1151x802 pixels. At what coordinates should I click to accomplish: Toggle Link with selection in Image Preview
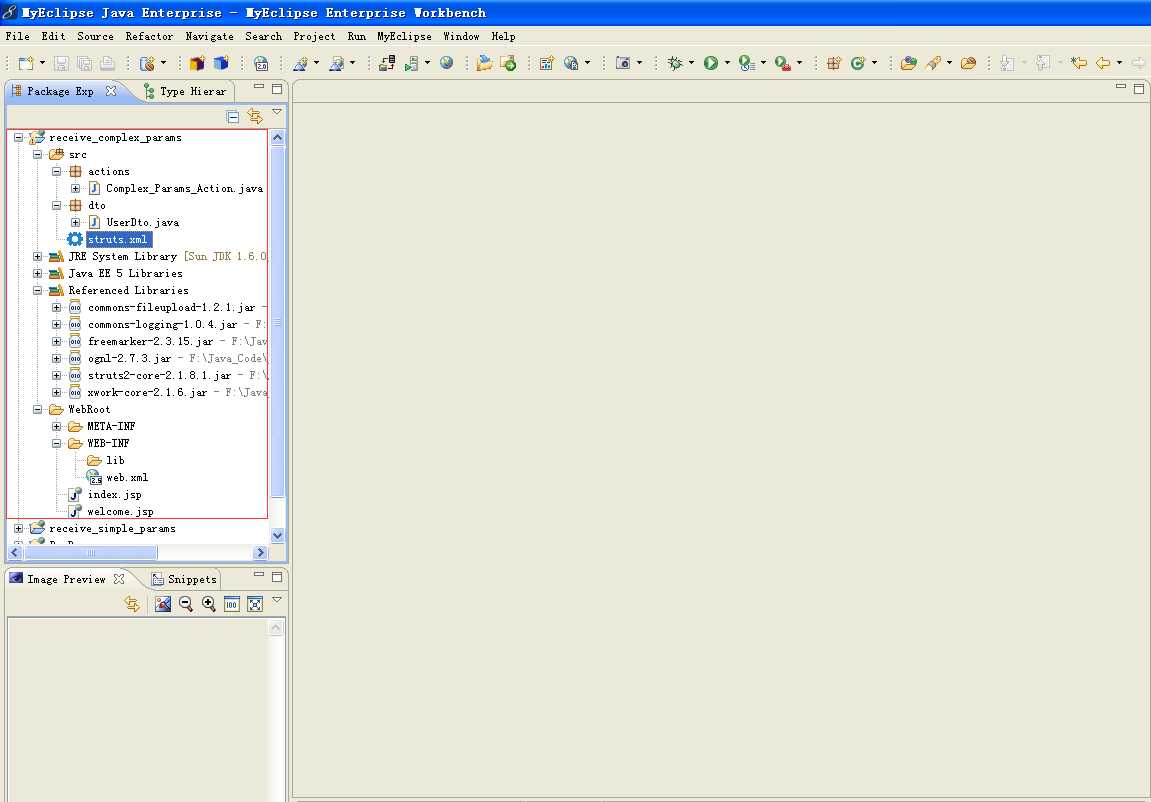pos(132,604)
